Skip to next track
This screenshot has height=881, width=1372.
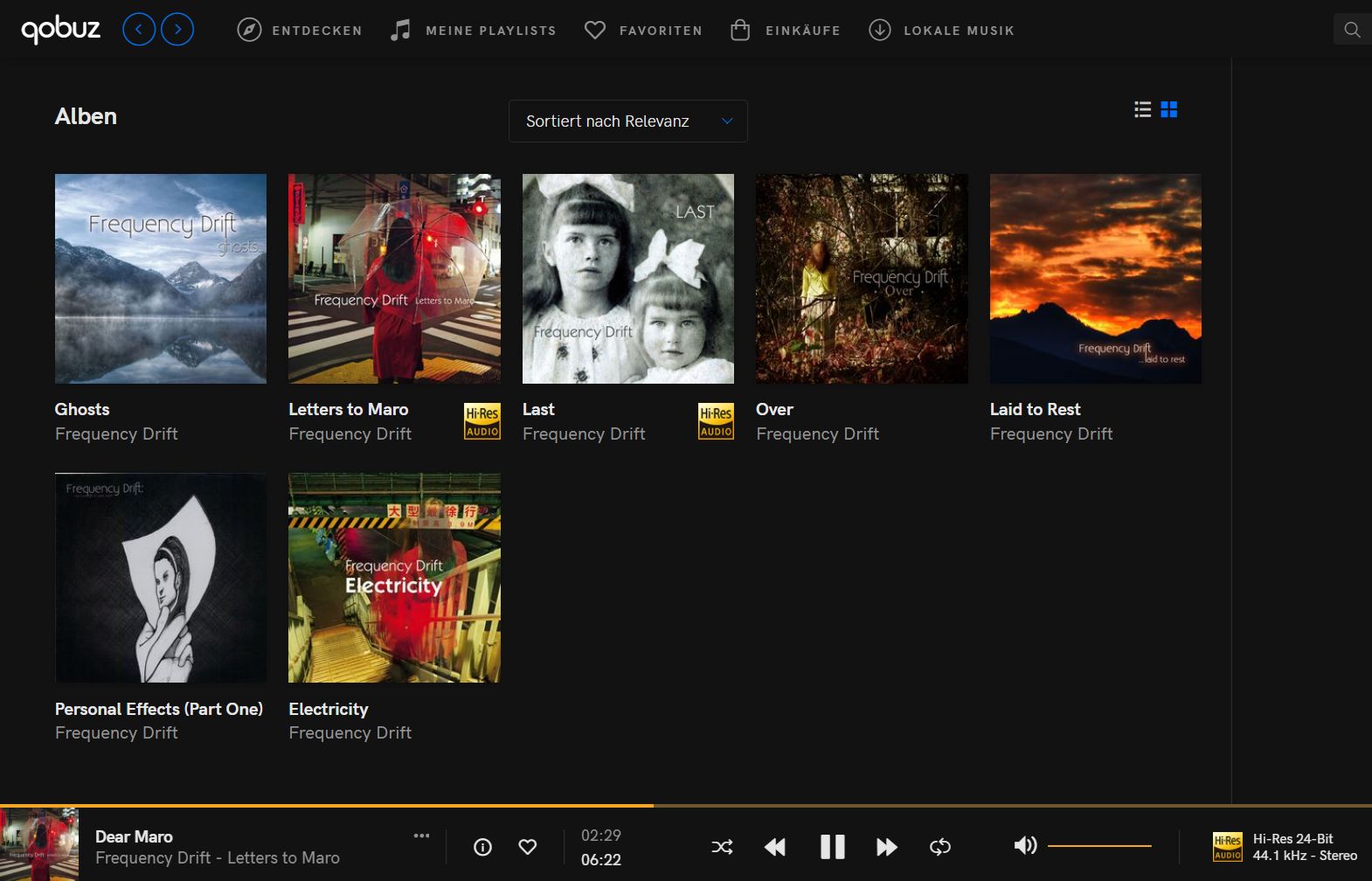(x=887, y=847)
